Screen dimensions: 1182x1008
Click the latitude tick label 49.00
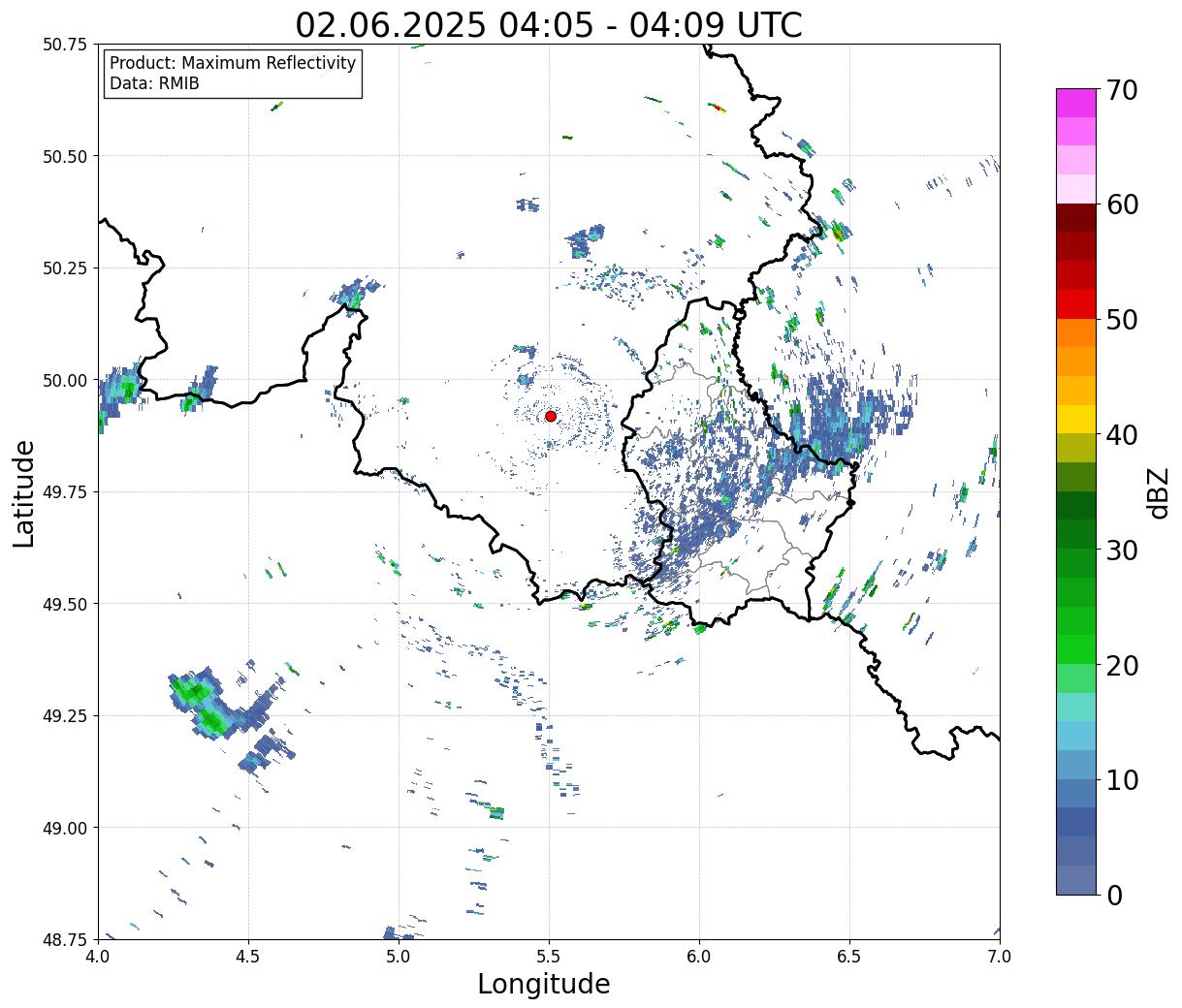(x=65, y=828)
